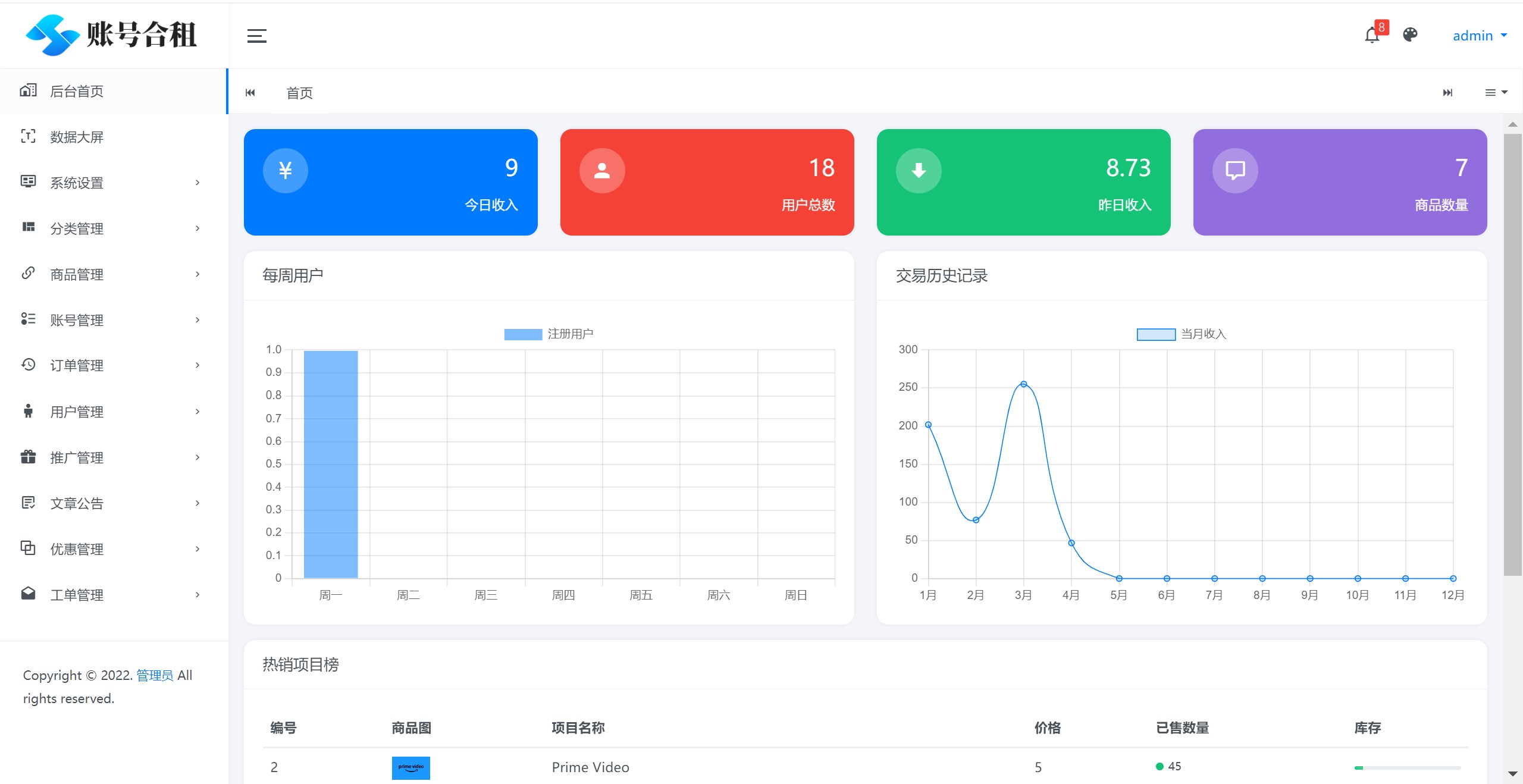
Task: Click the 热销项目榜 section title
Action: pos(300,664)
